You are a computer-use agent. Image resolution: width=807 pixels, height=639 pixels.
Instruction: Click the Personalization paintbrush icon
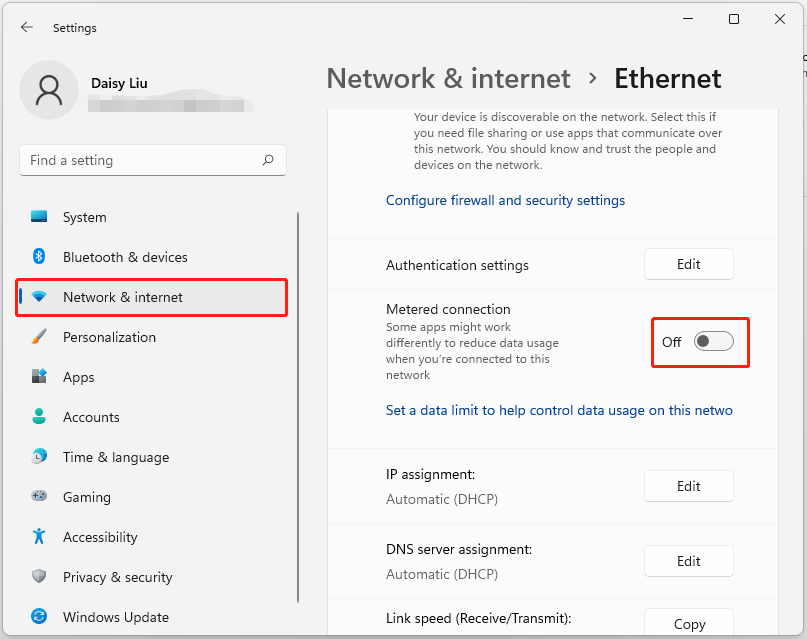(x=39, y=337)
